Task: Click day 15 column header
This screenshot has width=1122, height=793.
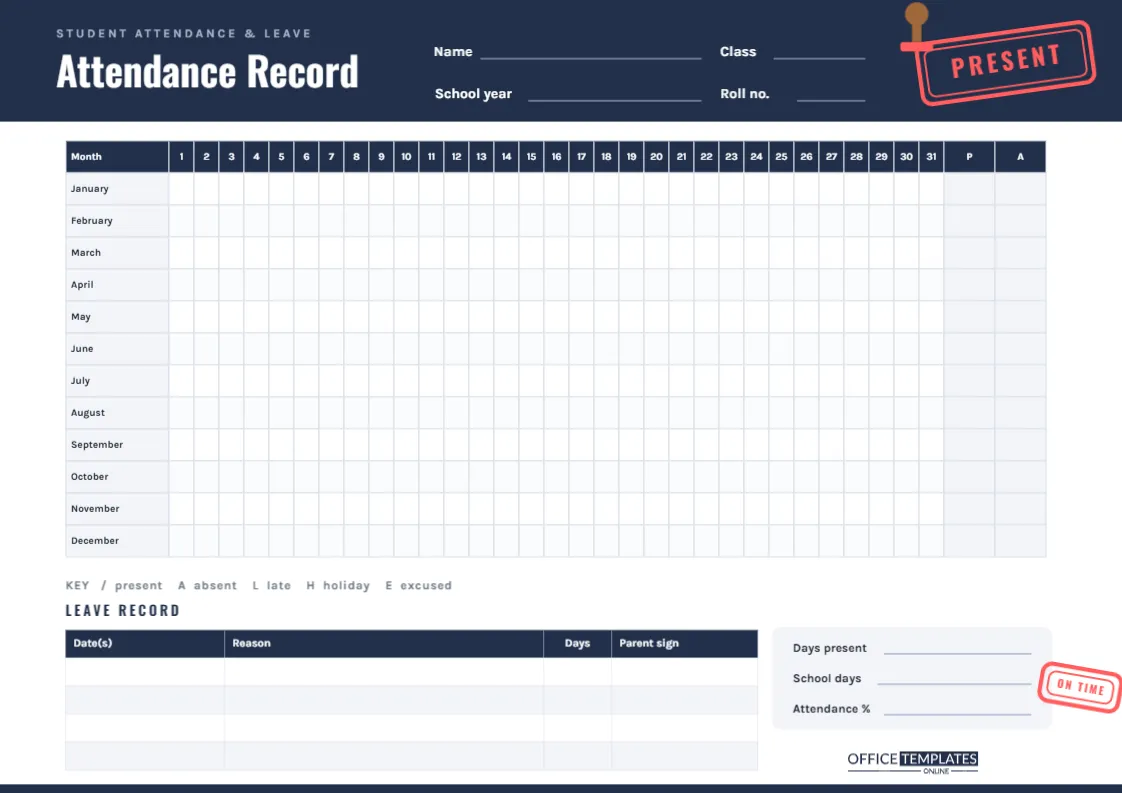Action: [x=531, y=157]
